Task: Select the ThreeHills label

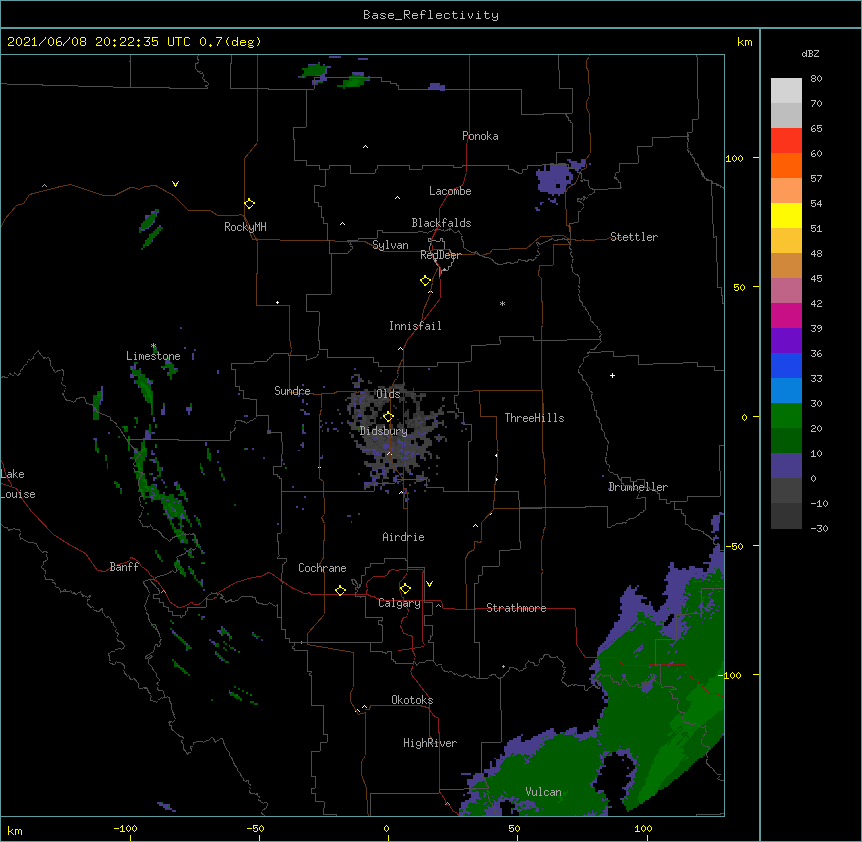Action: point(534,418)
